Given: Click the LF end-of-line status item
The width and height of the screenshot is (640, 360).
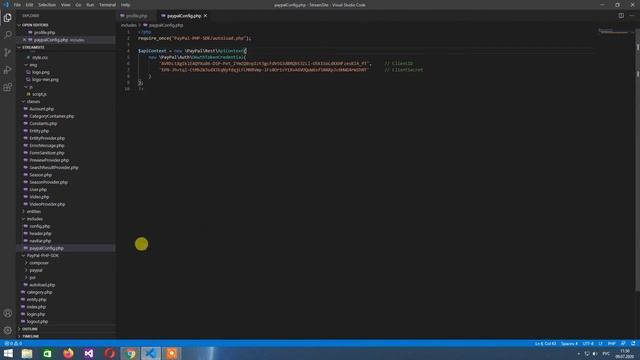Looking at the screenshot, I should click(600, 344).
